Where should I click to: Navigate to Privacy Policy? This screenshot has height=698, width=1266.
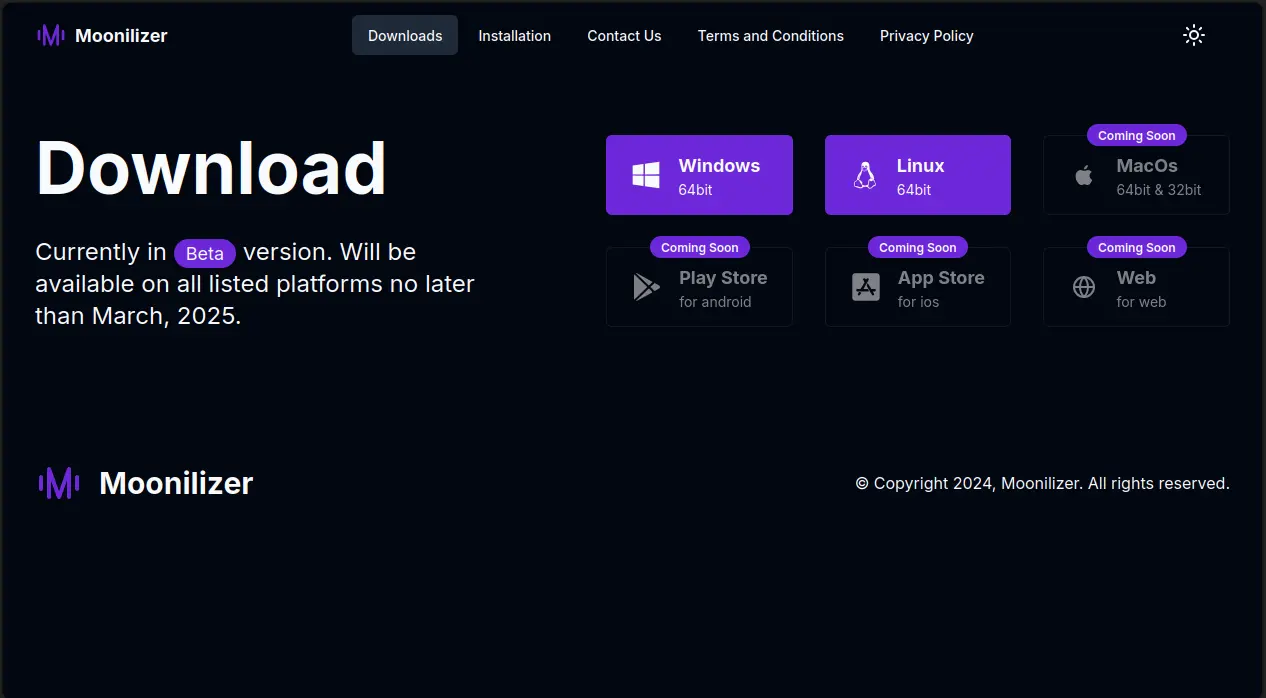(926, 36)
